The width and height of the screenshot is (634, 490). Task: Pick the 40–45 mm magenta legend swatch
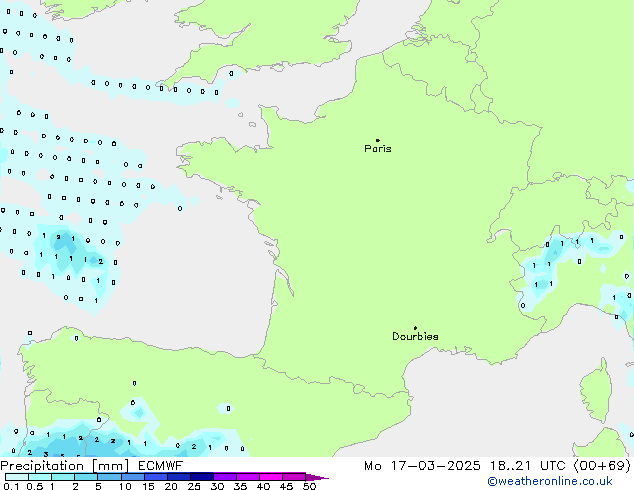(x=271, y=477)
